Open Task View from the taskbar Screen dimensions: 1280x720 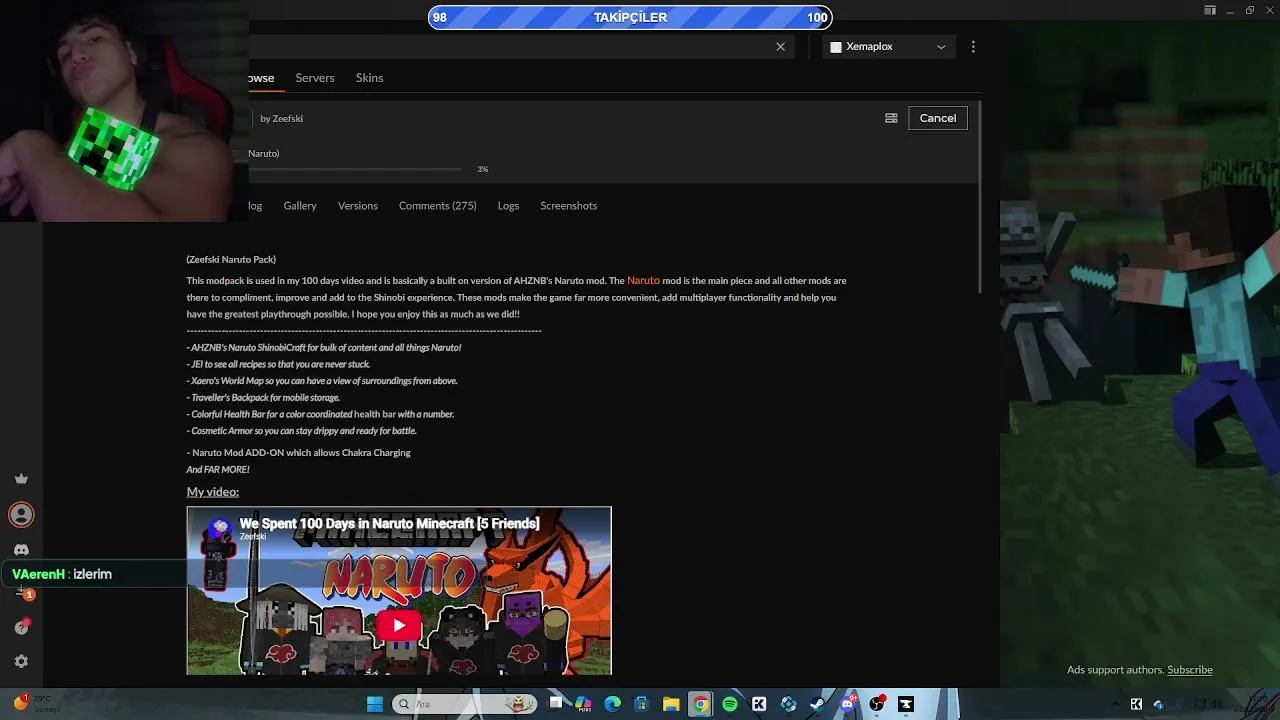[556, 704]
